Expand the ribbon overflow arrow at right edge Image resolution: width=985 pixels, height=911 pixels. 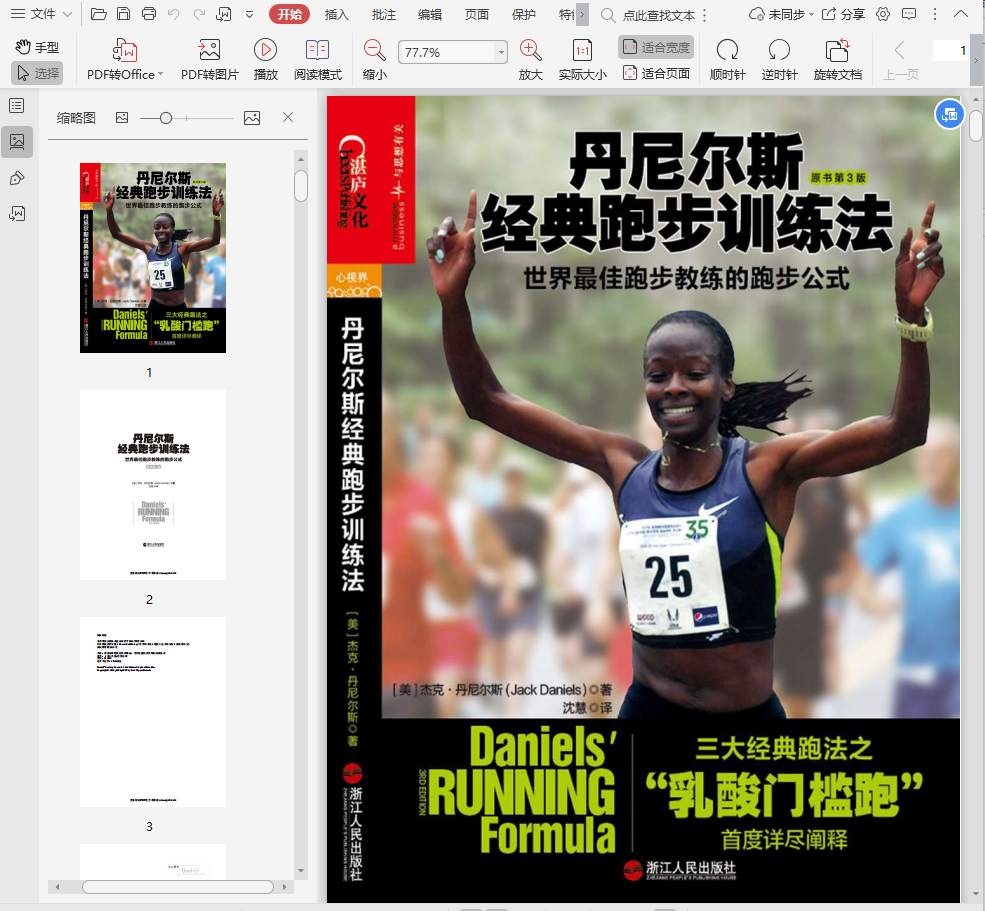[x=976, y=60]
